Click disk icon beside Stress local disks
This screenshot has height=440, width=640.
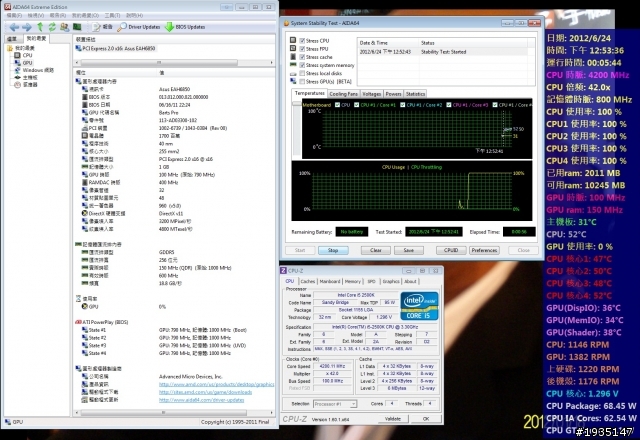(293, 74)
